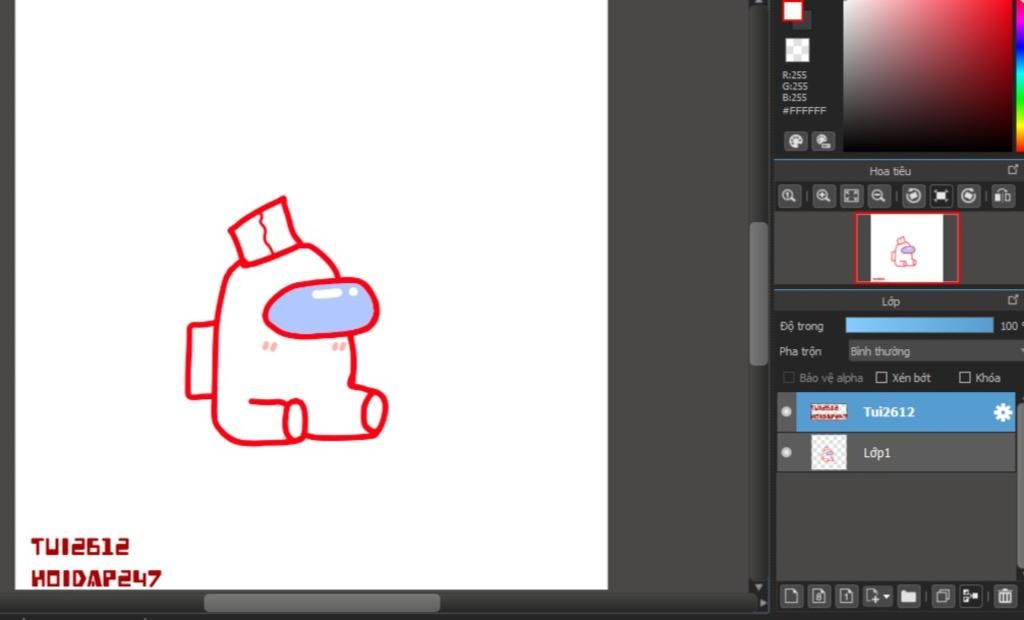Pop out the Hoa tiêu panel

1013,170
